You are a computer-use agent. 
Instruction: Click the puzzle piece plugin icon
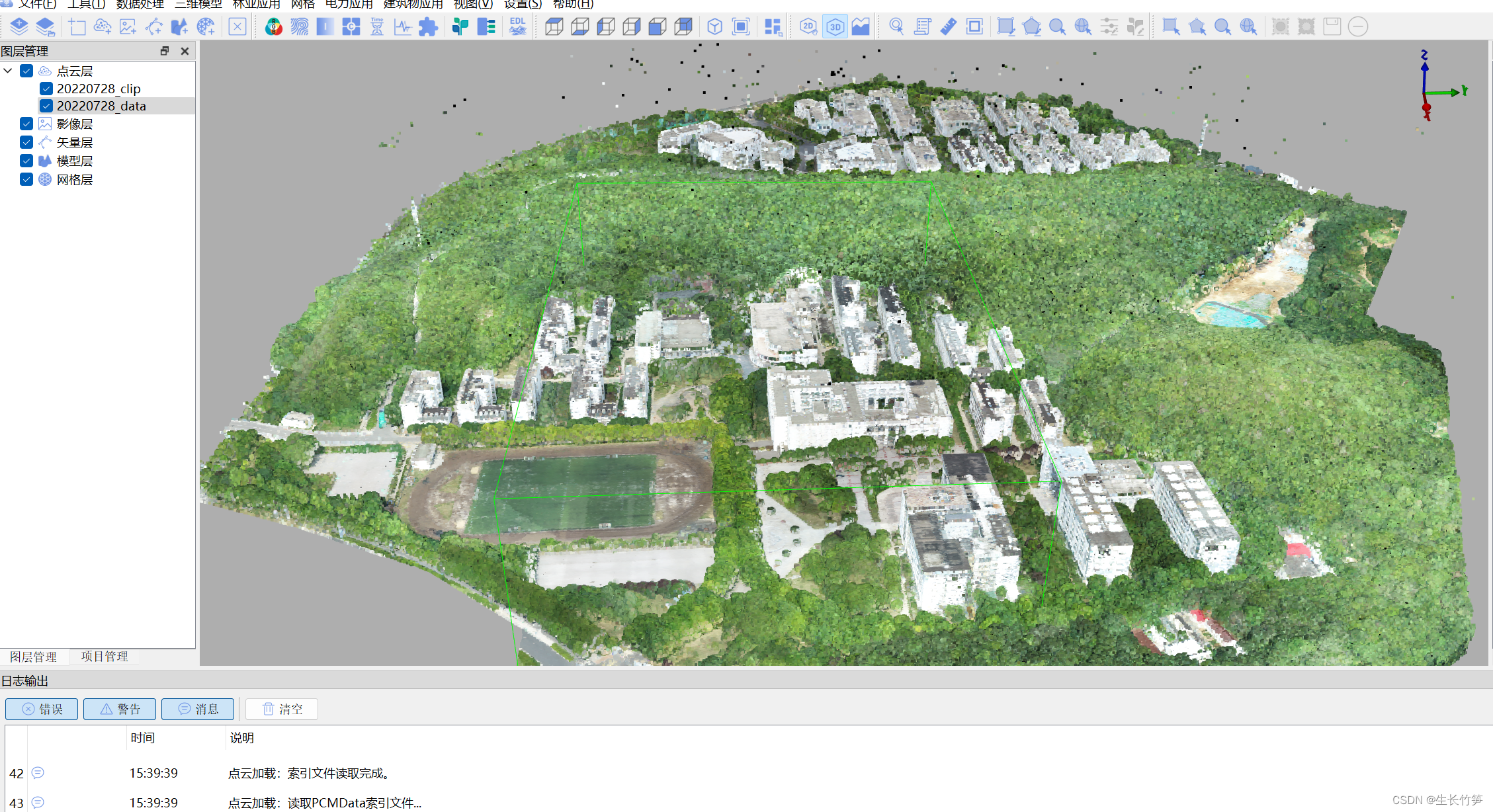(x=428, y=27)
